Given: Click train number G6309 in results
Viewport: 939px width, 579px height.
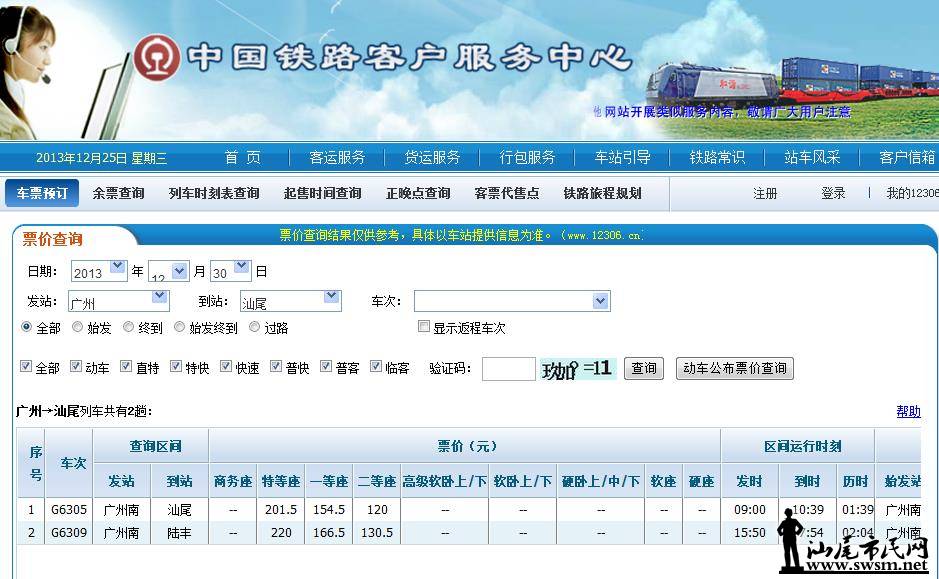Looking at the screenshot, I should point(69,532).
